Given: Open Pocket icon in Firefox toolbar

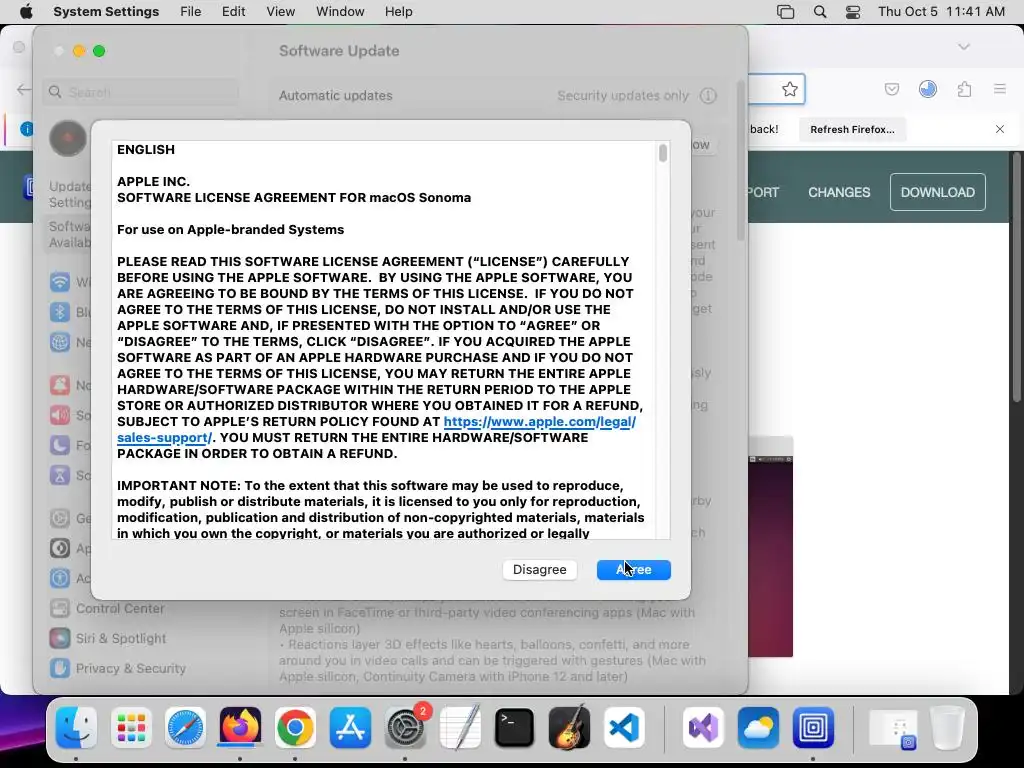Looking at the screenshot, I should (891, 89).
